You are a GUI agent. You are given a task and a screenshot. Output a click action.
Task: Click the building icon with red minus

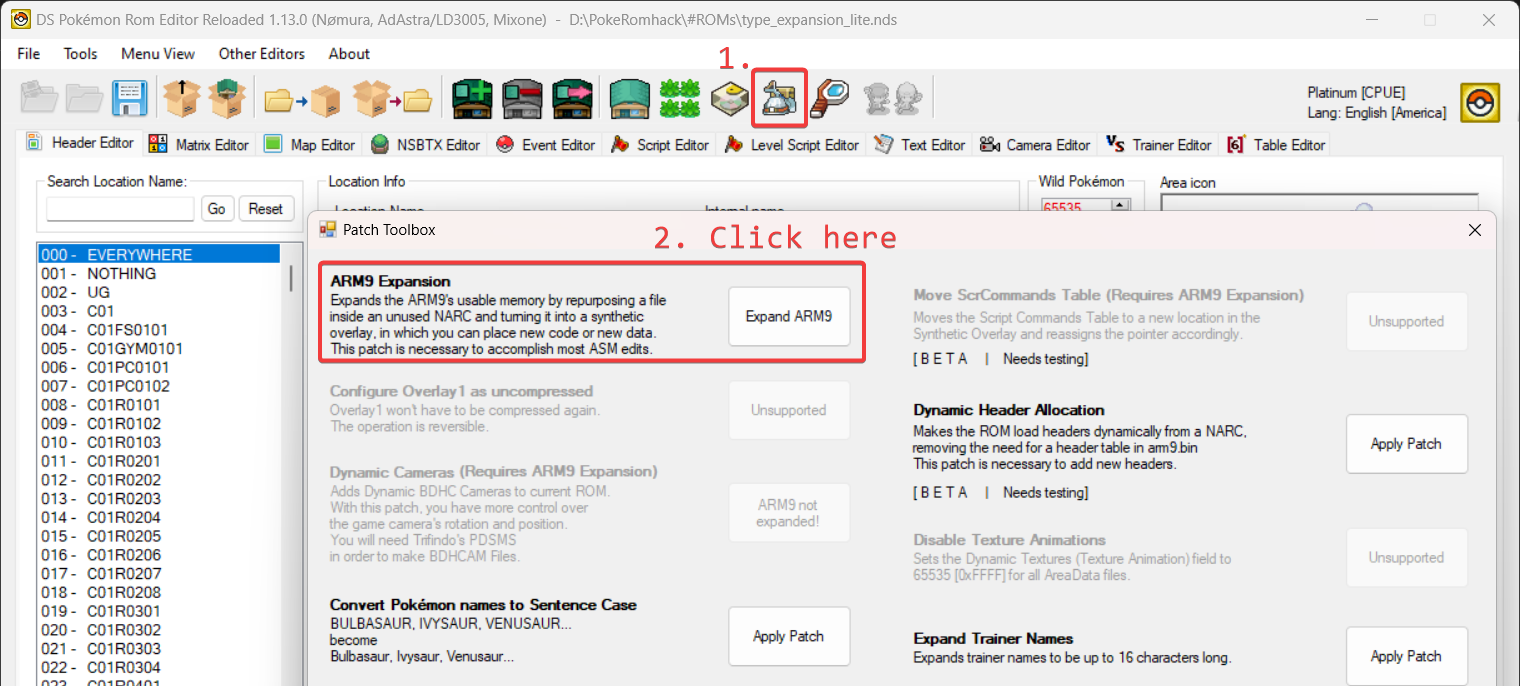522,98
